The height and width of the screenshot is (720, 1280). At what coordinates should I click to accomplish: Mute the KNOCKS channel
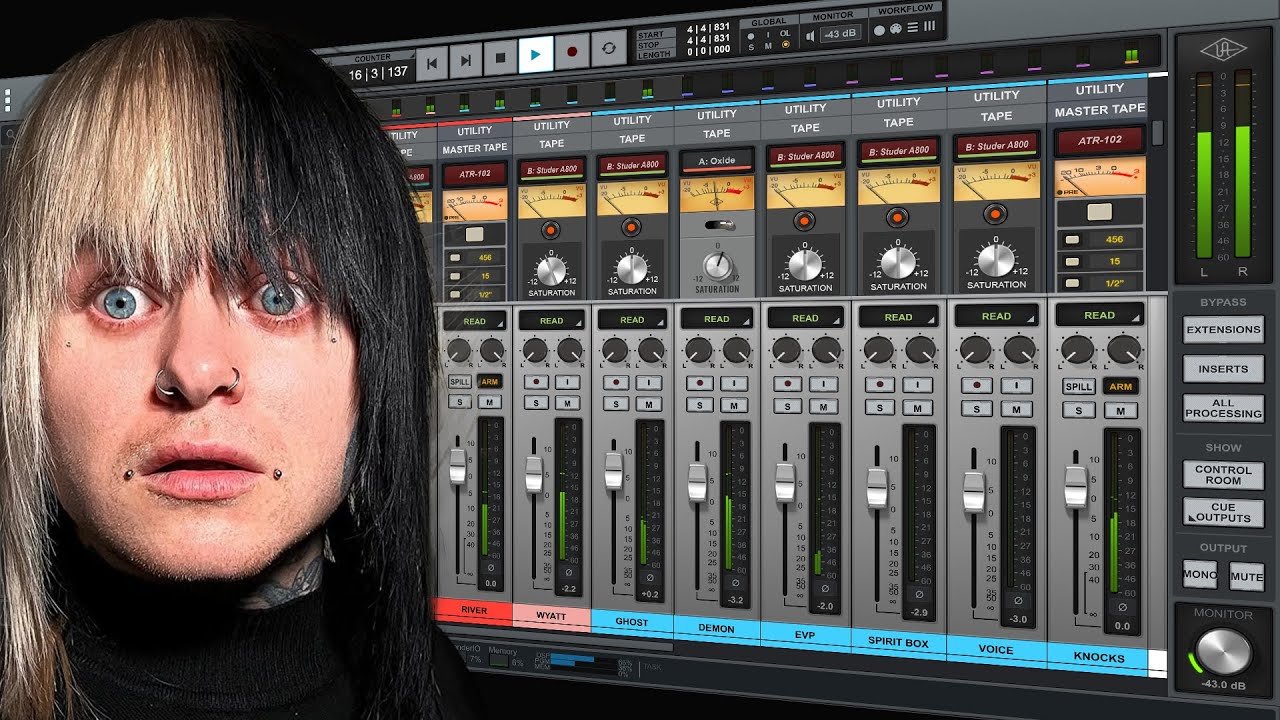point(1121,411)
